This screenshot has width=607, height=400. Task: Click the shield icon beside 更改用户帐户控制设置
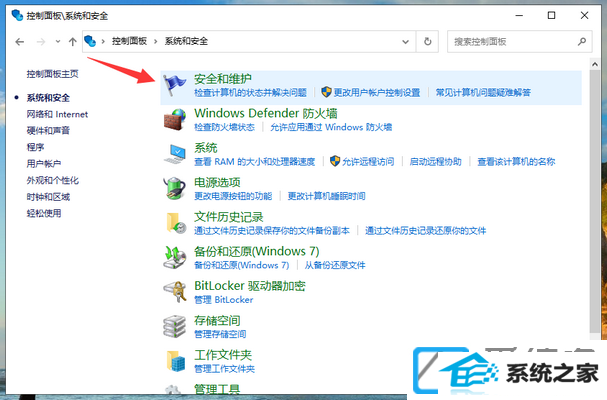click(326, 92)
